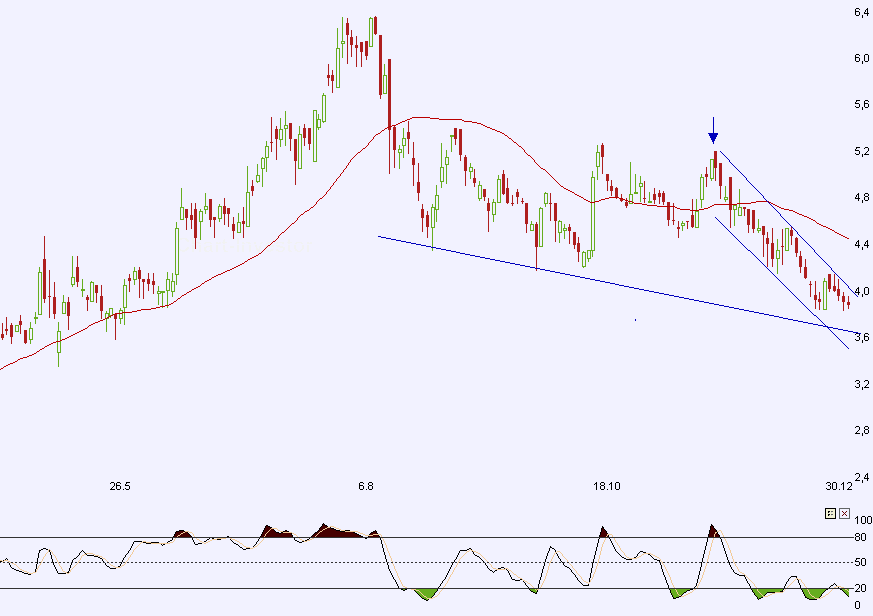Screen dimensions: 873x616
Task: Select the blue down arrow marker
Action: (x=713, y=130)
